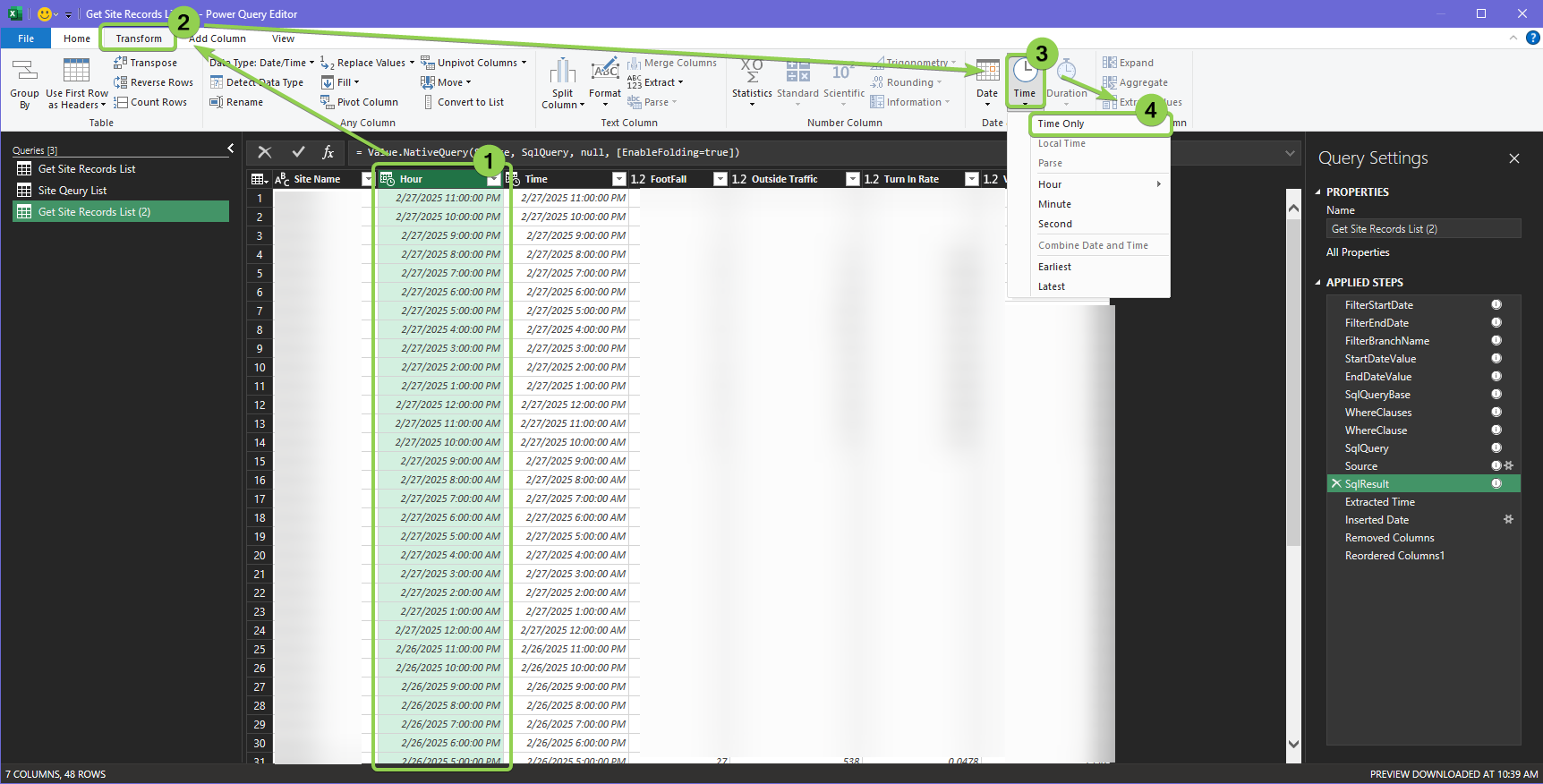Open the Extract dropdown
Viewport: 1543px width, 784px height.
(655, 82)
